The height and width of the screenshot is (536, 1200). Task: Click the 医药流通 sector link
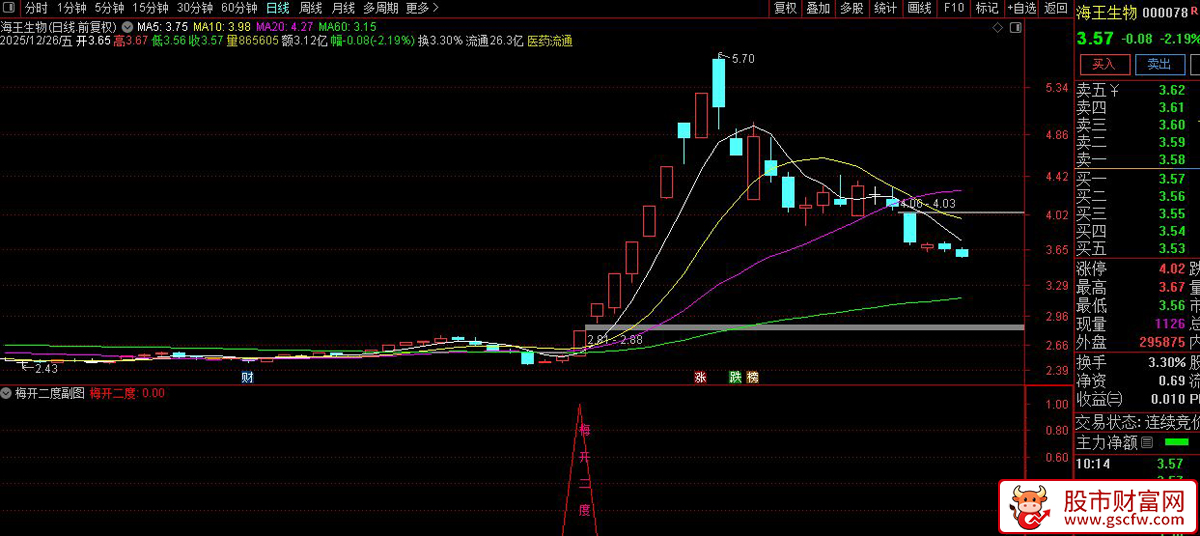point(550,41)
